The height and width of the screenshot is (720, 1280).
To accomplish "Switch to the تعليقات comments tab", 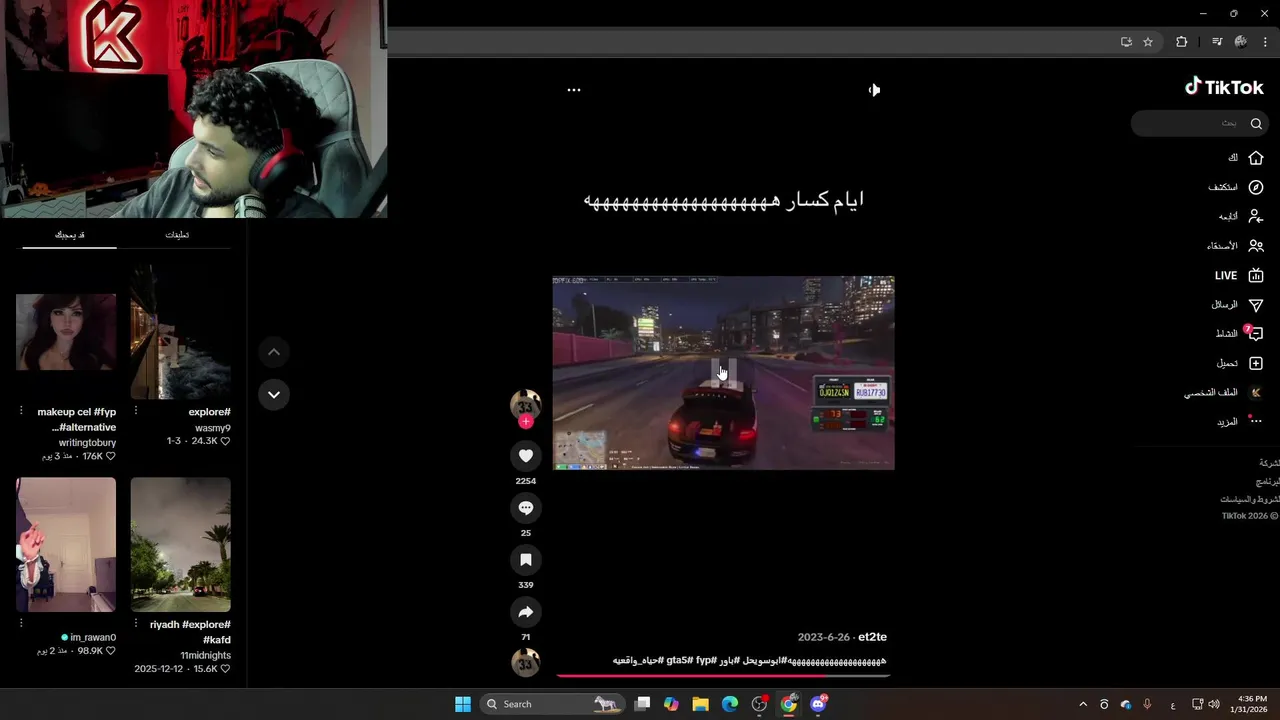I will coord(177,235).
